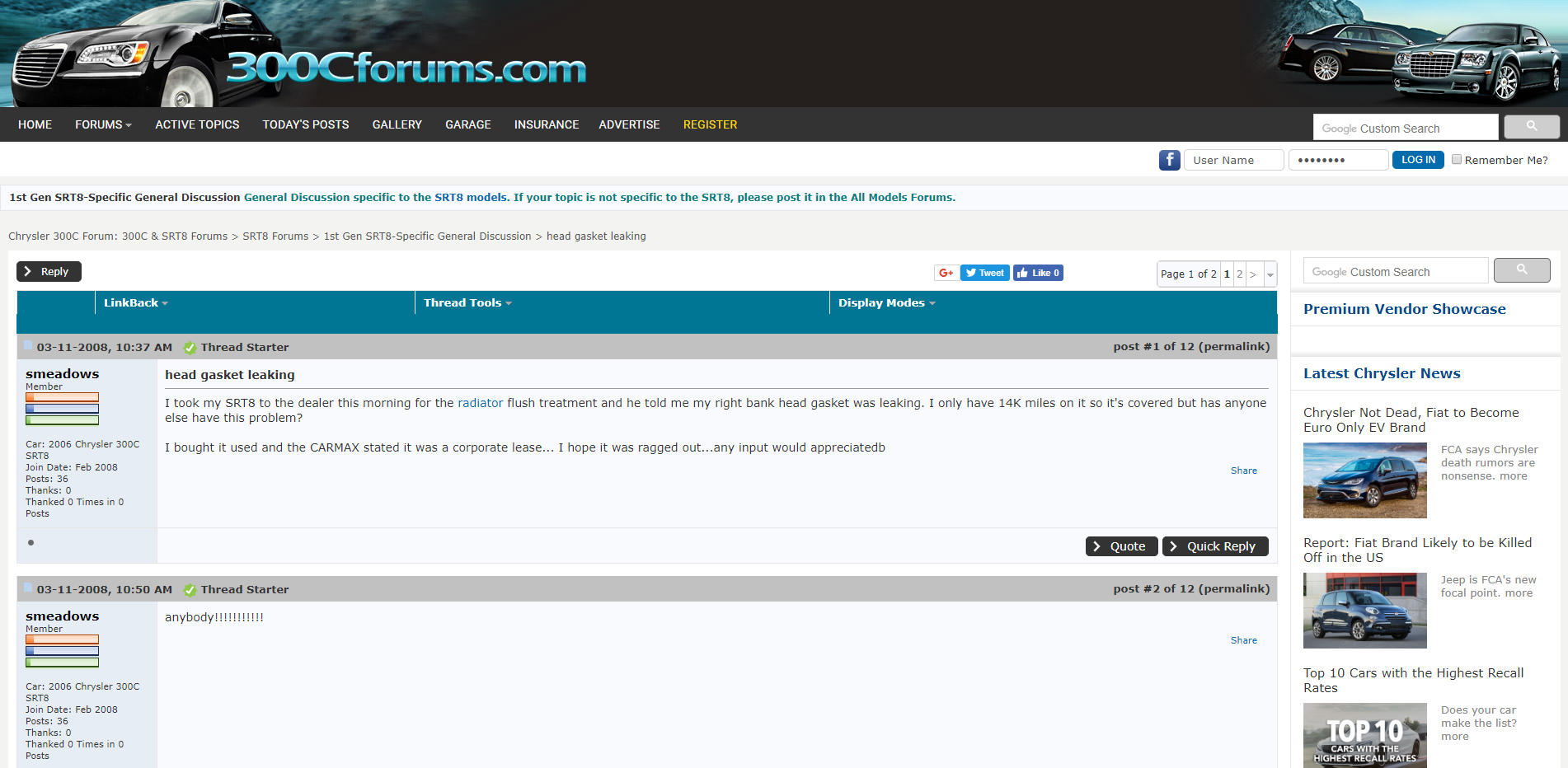Like the thread on Facebook

tap(1038, 273)
